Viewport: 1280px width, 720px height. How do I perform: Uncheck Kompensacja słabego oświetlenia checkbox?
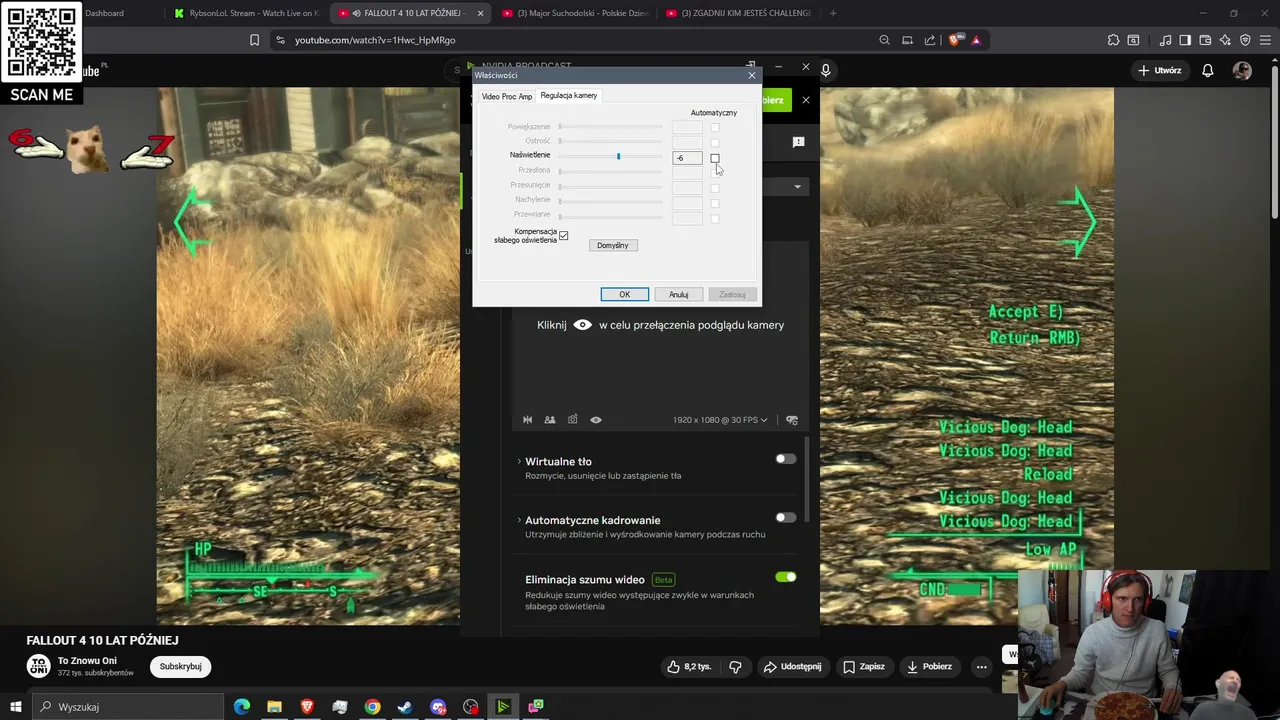[564, 236]
